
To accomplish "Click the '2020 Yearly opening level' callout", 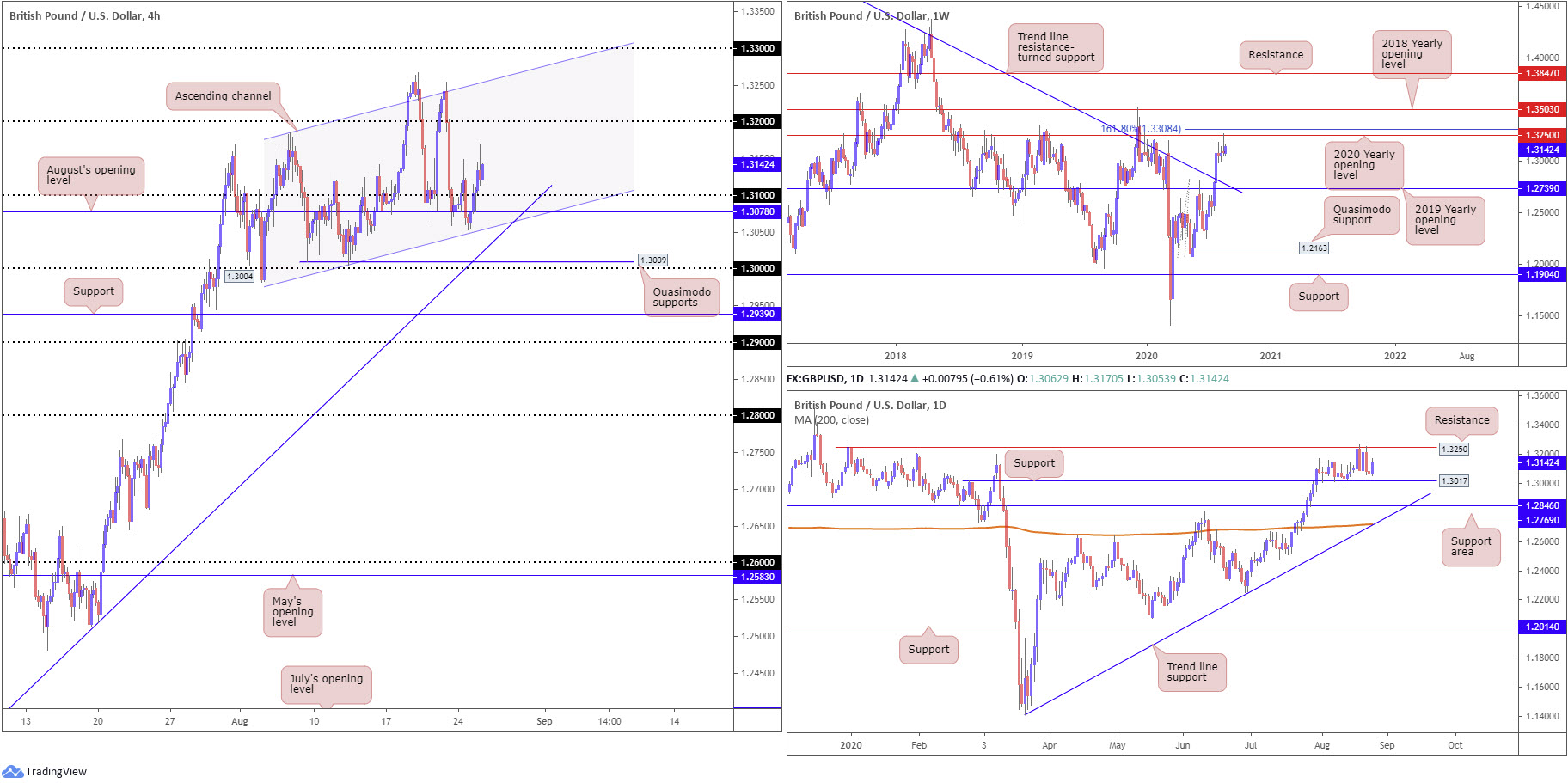I will pyautogui.click(x=1363, y=165).
